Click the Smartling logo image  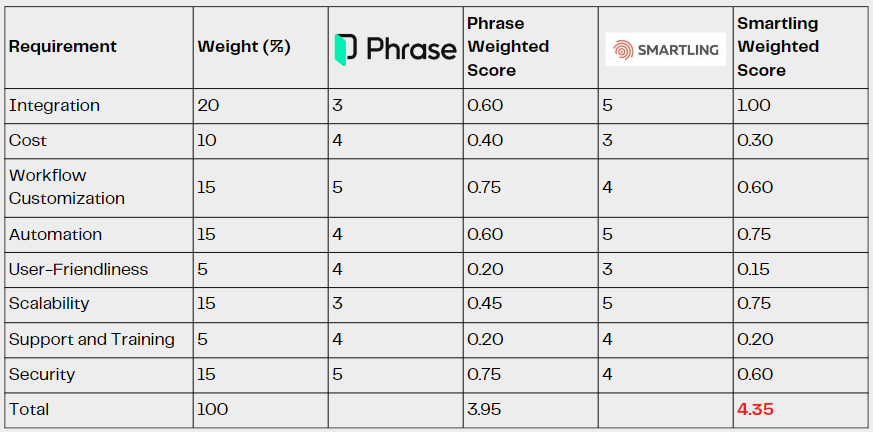(666, 48)
